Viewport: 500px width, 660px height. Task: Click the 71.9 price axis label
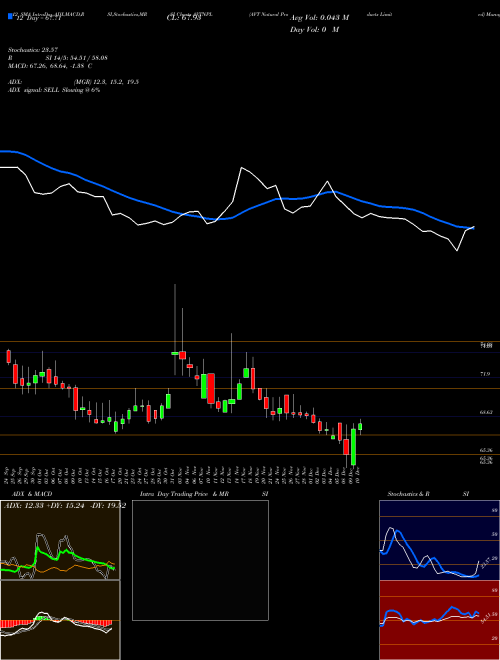(484, 374)
